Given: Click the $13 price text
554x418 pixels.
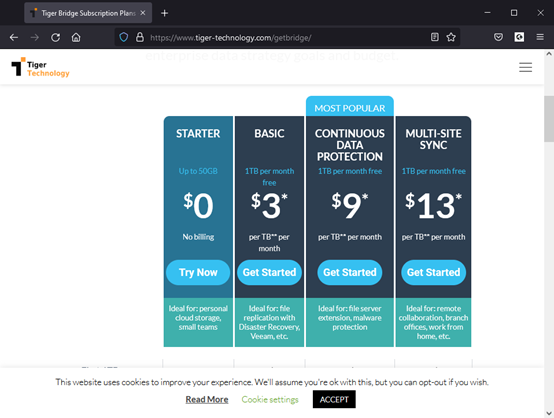Looking at the screenshot, I should point(434,205).
